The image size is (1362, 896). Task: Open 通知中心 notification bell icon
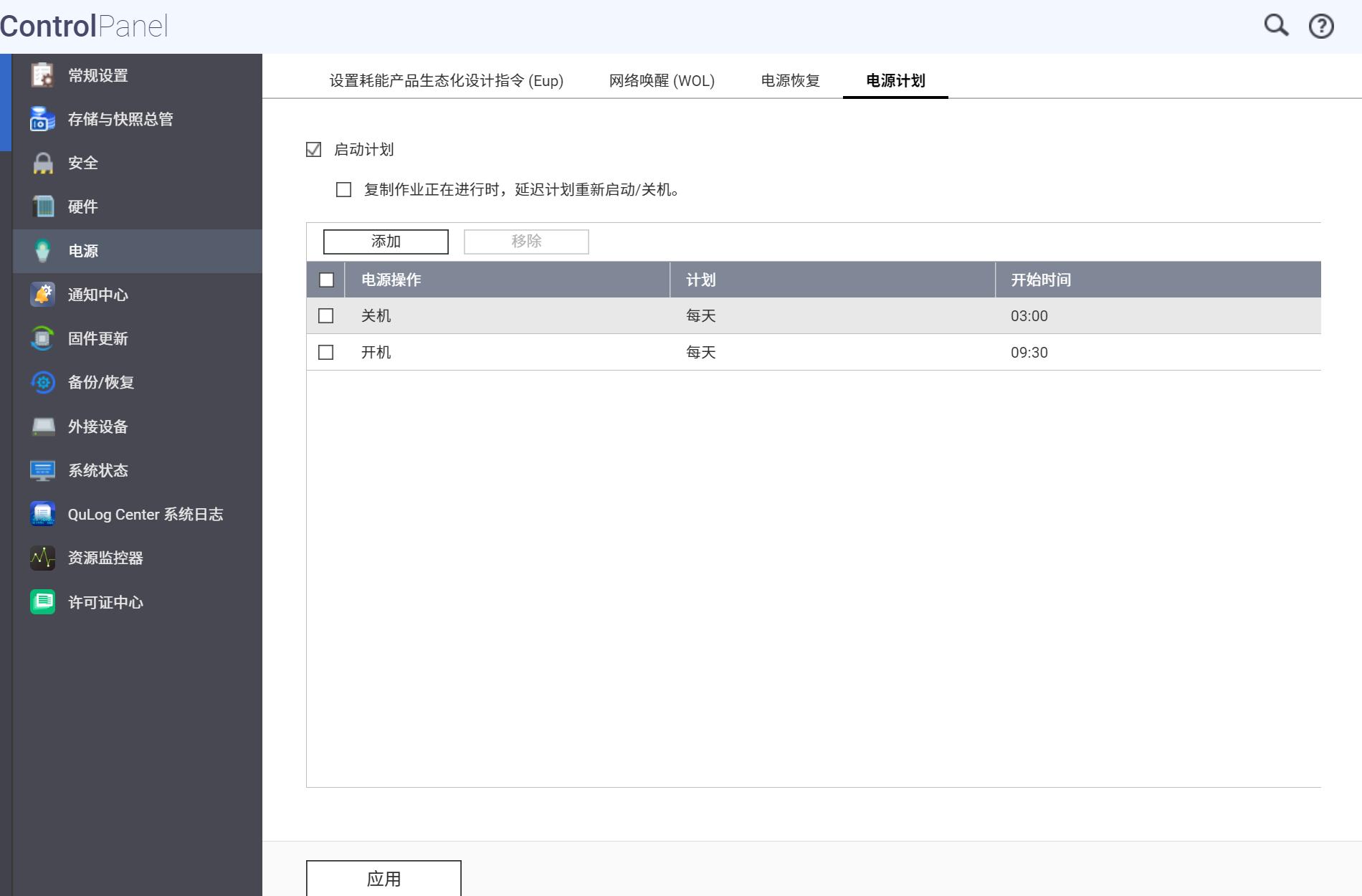click(42, 294)
